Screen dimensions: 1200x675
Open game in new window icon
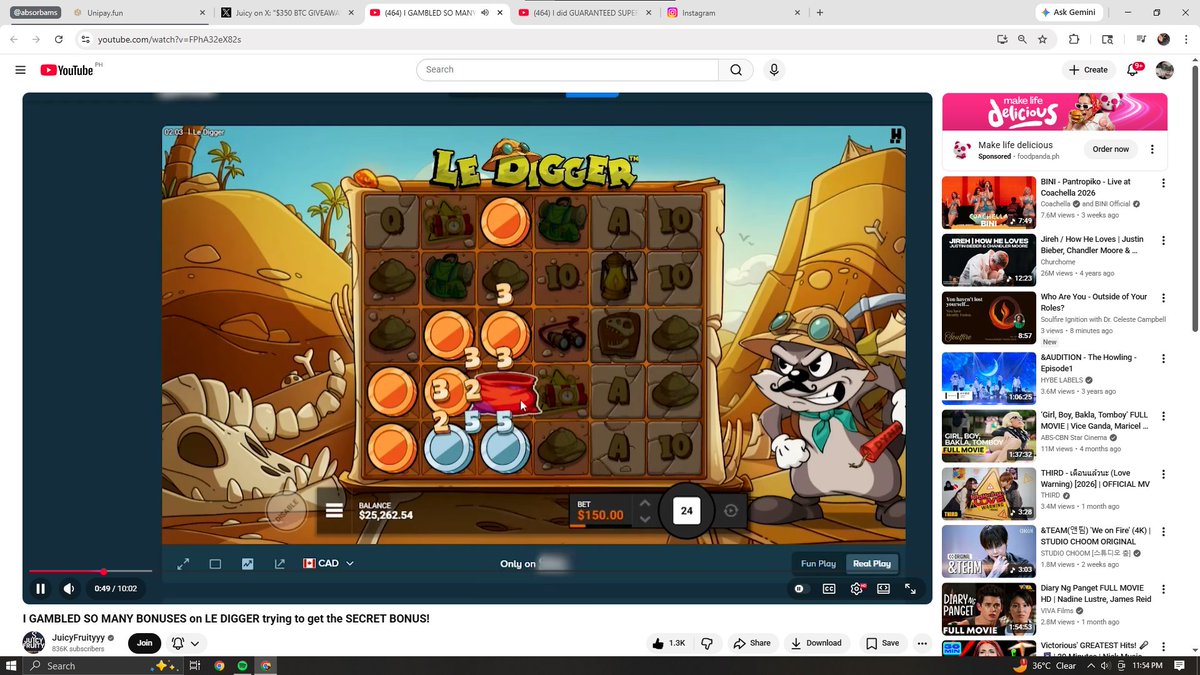point(279,563)
